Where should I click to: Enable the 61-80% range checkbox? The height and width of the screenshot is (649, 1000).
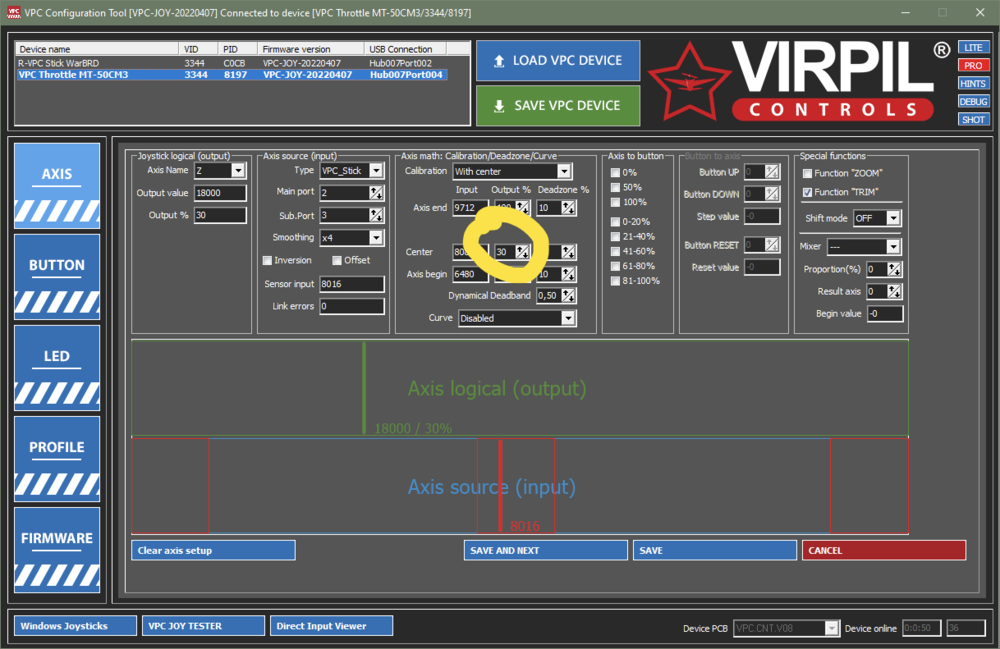[x=615, y=266]
